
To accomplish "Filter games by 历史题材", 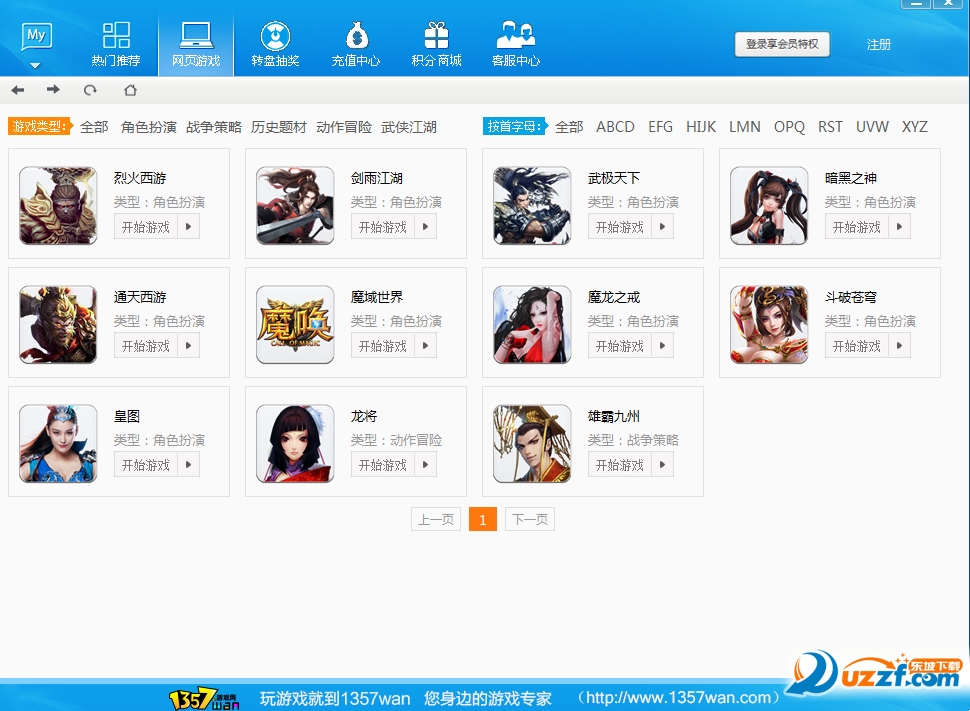I will (278, 127).
